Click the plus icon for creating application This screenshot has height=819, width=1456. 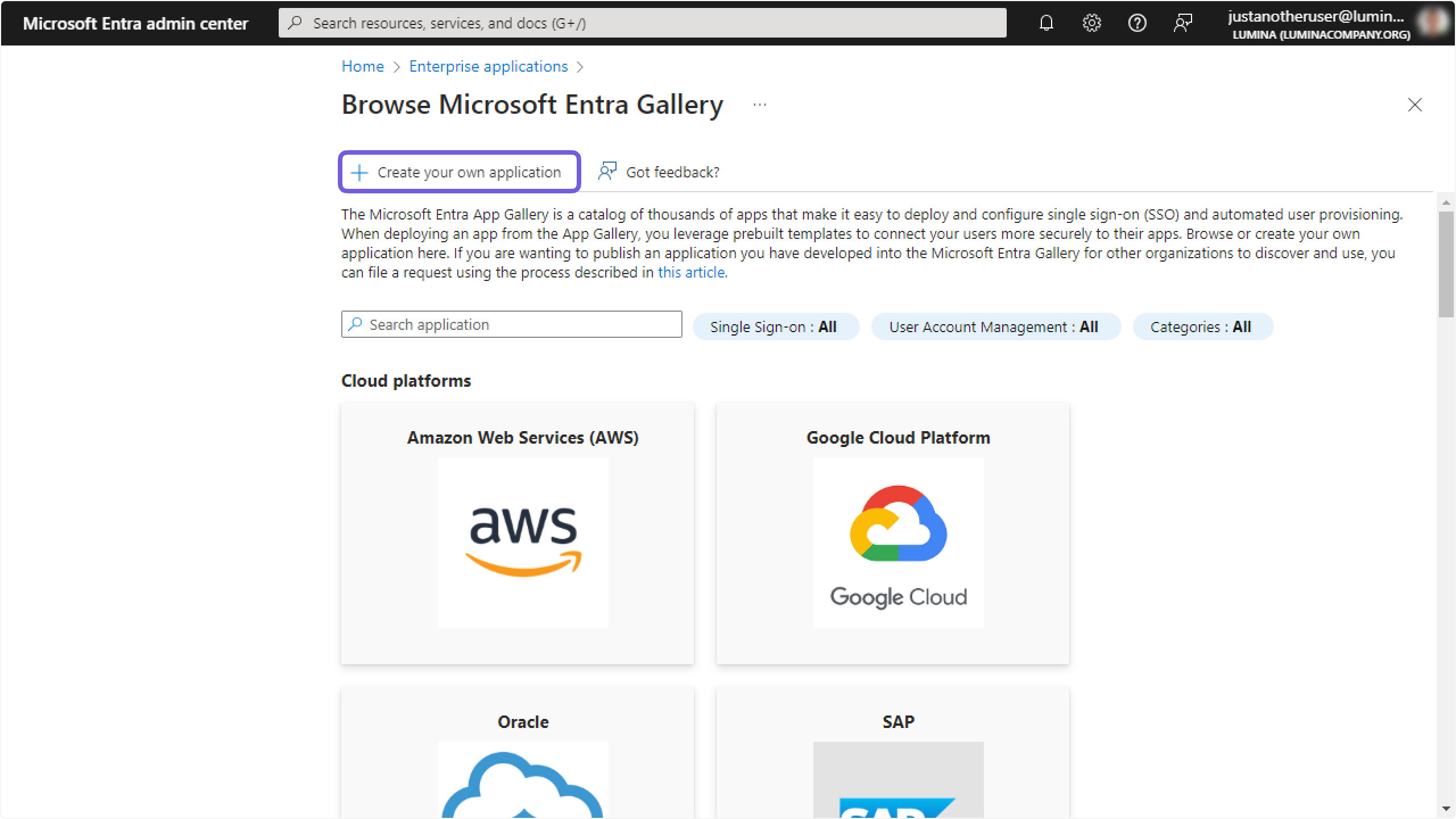pyautogui.click(x=359, y=172)
